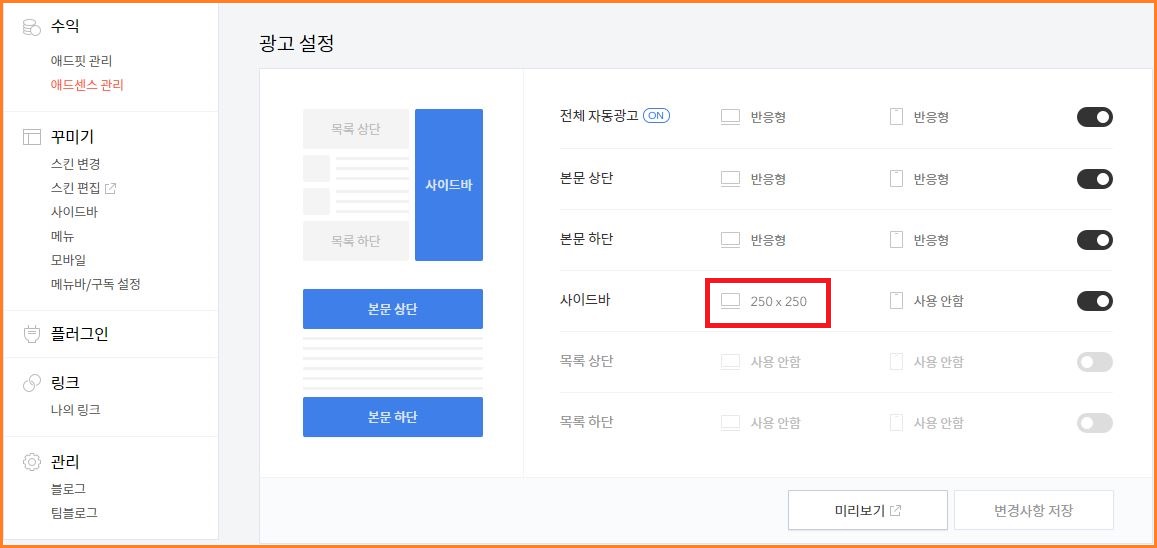Image resolution: width=1157 pixels, height=548 pixels.
Task: Click the ON badge next to 전체 자동광고
Action: (656, 116)
